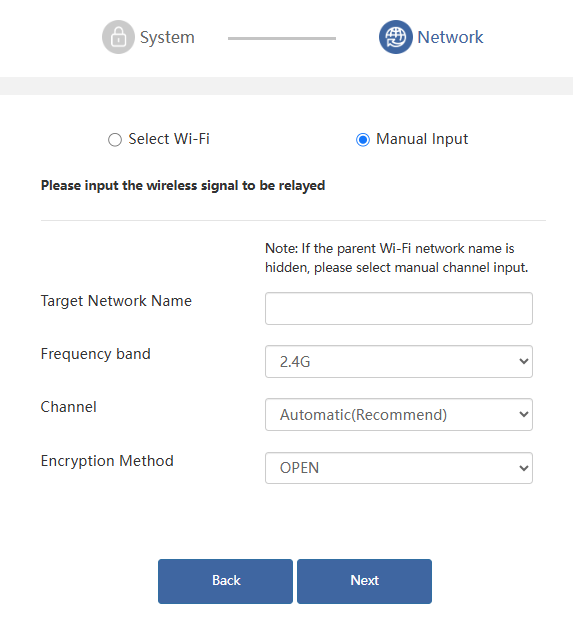This screenshot has width=573, height=626.
Task: Focus the Target Network Name field
Action: (399, 308)
